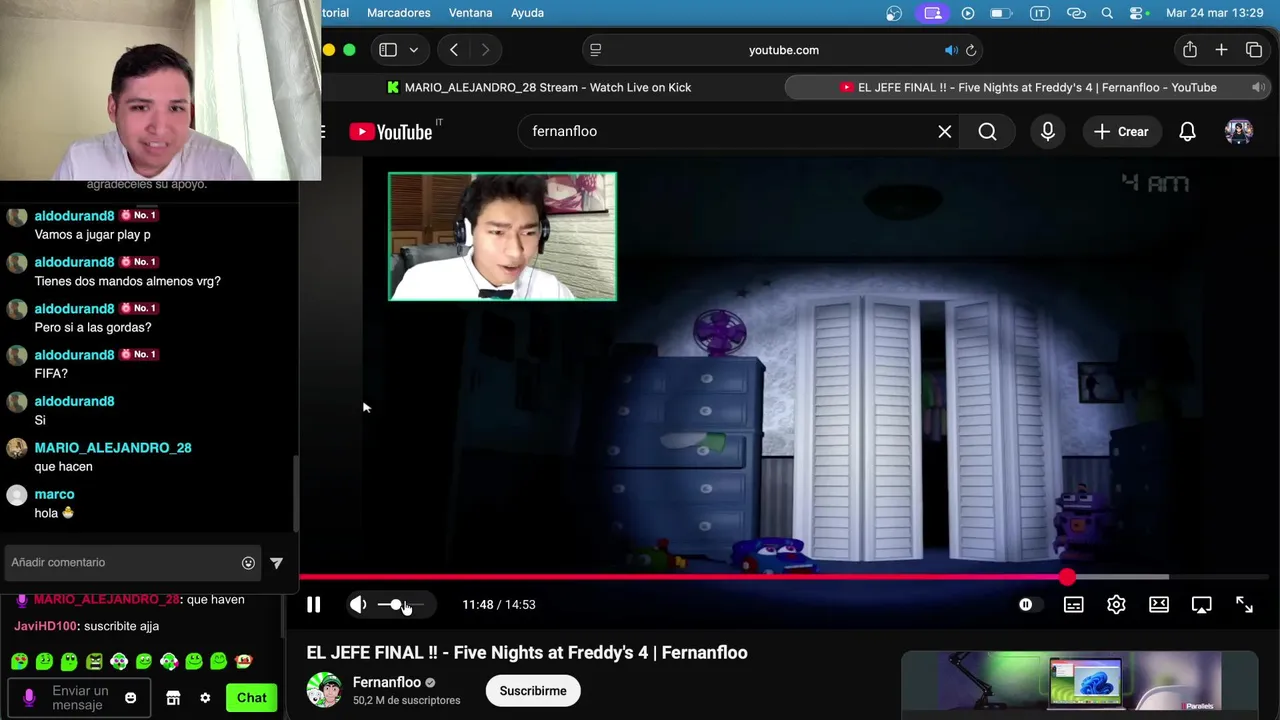Go back in Safari history
Image resolution: width=1280 pixels, height=720 pixels.
pos(454,50)
